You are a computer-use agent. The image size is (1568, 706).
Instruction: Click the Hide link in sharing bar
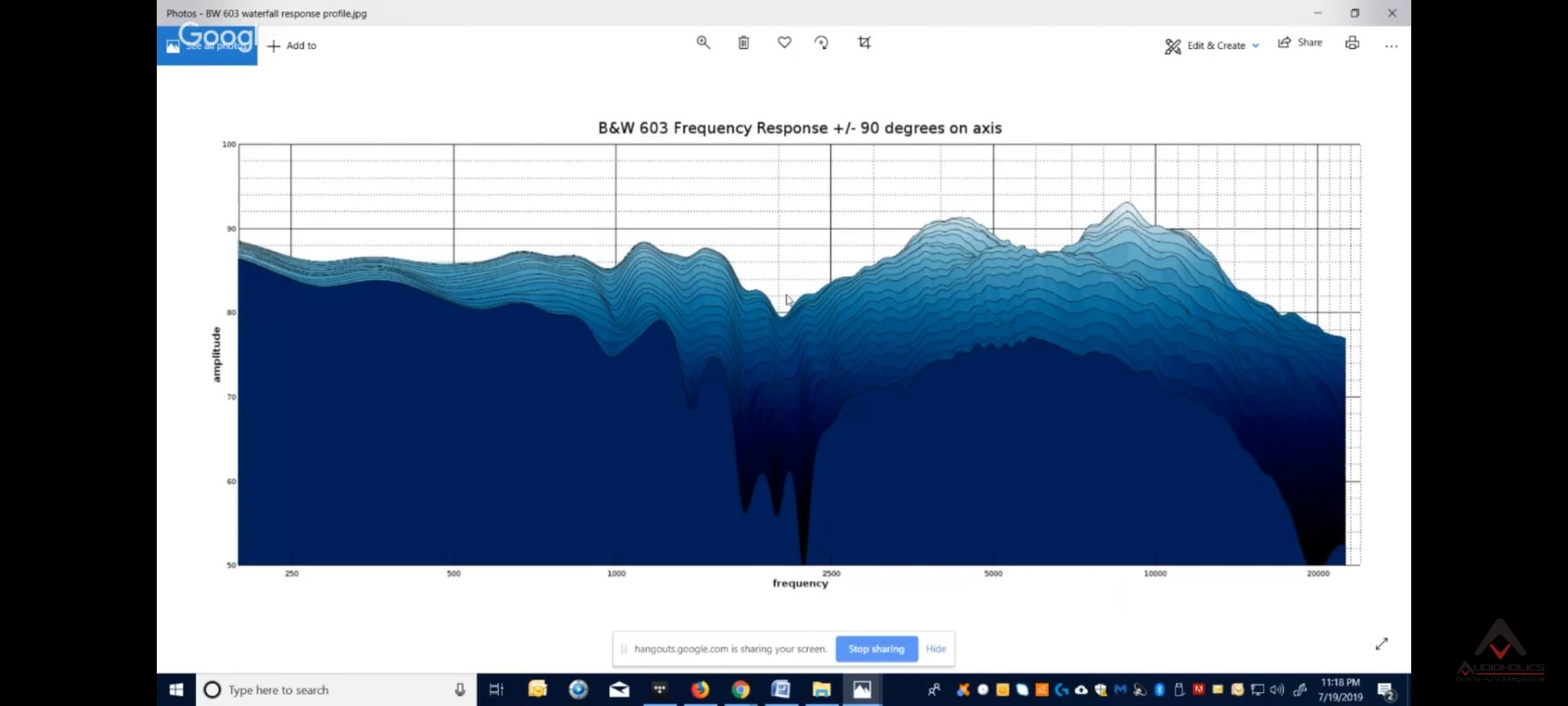(936, 649)
